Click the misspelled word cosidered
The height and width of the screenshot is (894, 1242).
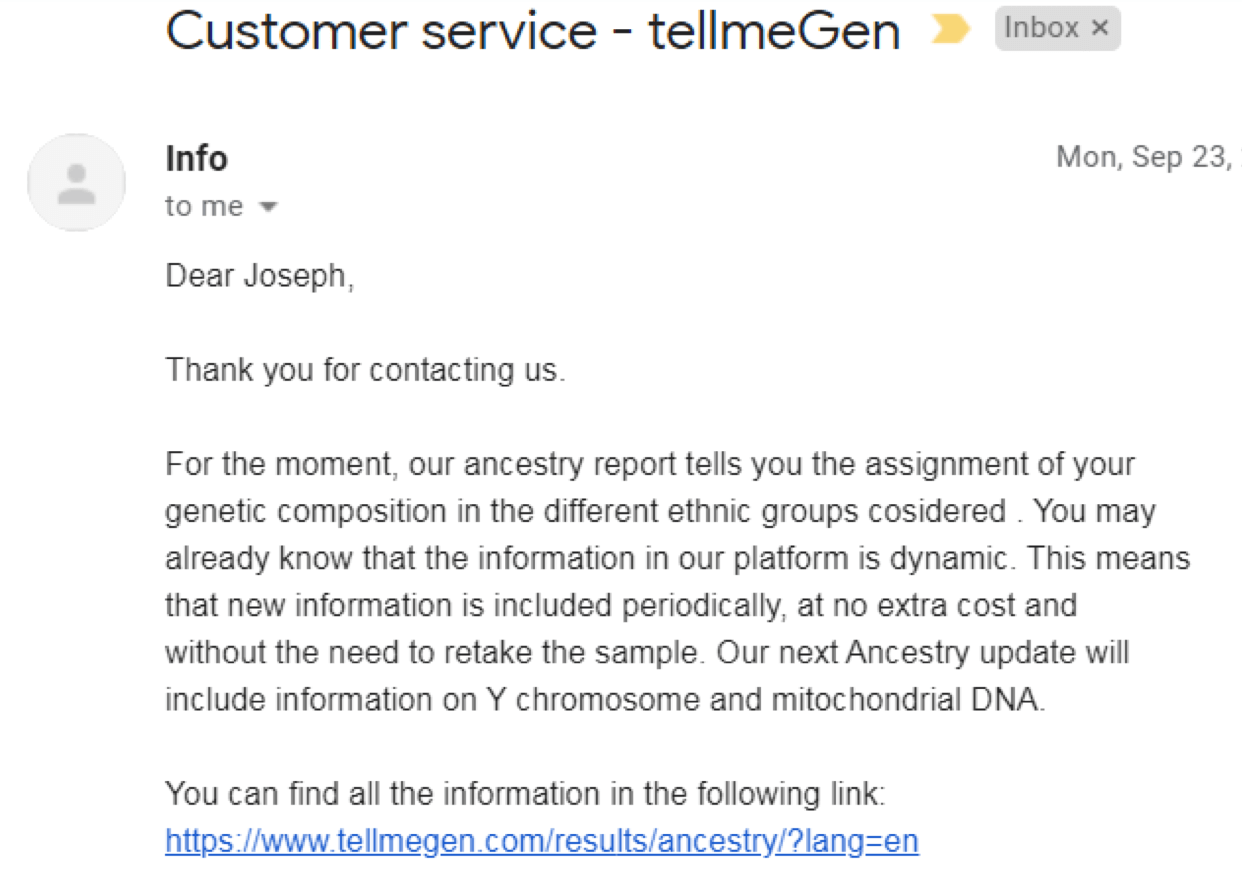(x=930, y=511)
